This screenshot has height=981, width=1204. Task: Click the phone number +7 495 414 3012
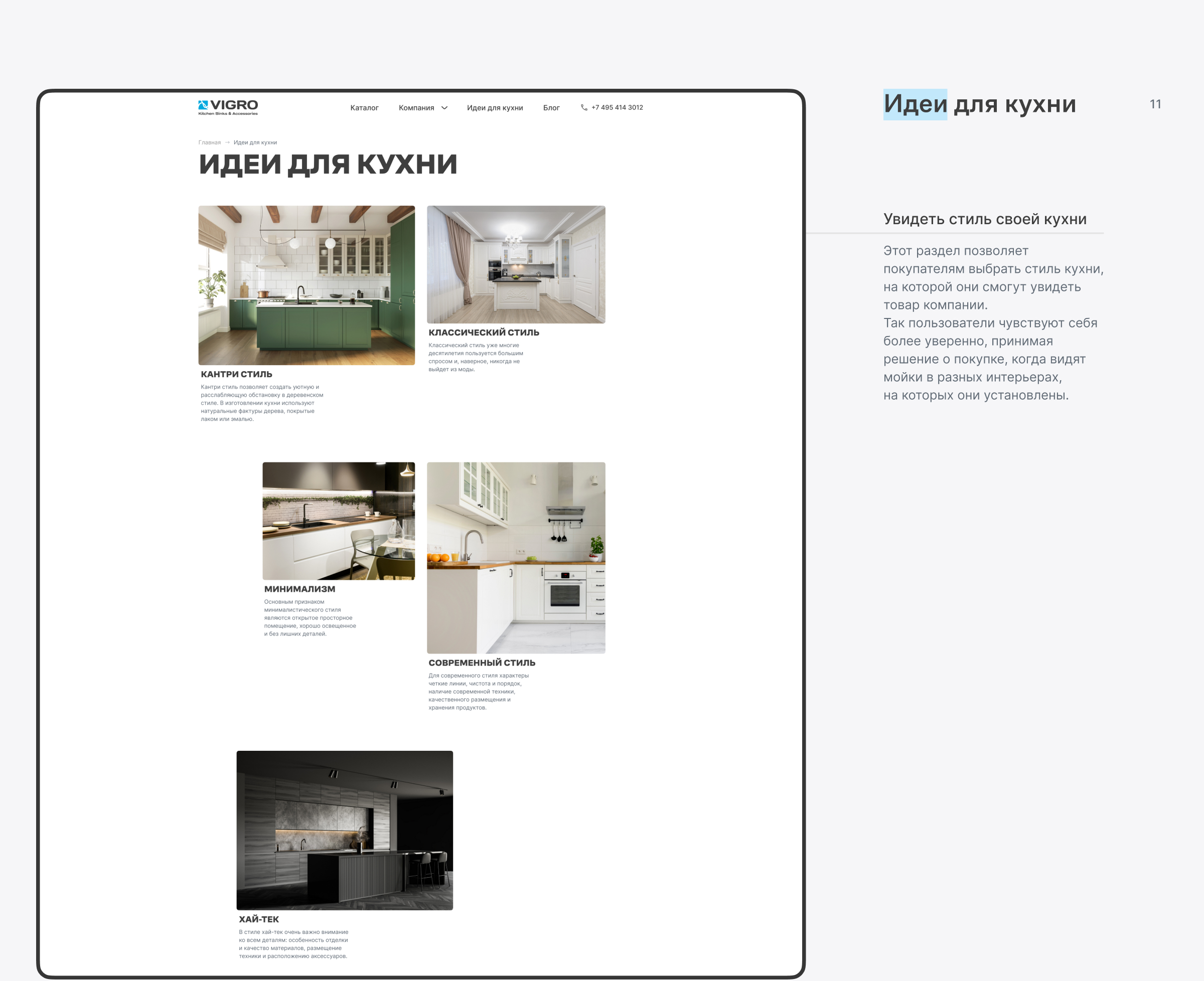pyautogui.click(x=617, y=107)
